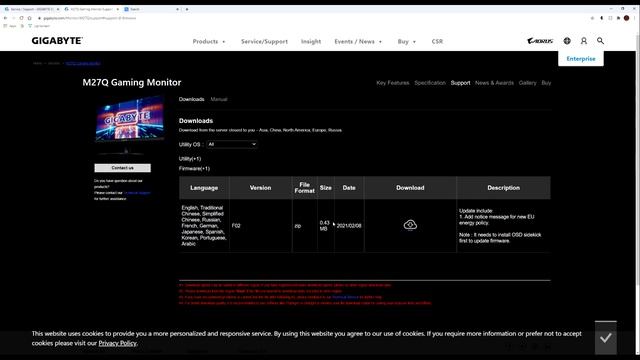Click the M27Q breadcrumb link
640x360 pixels.
pyautogui.click(x=83, y=63)
